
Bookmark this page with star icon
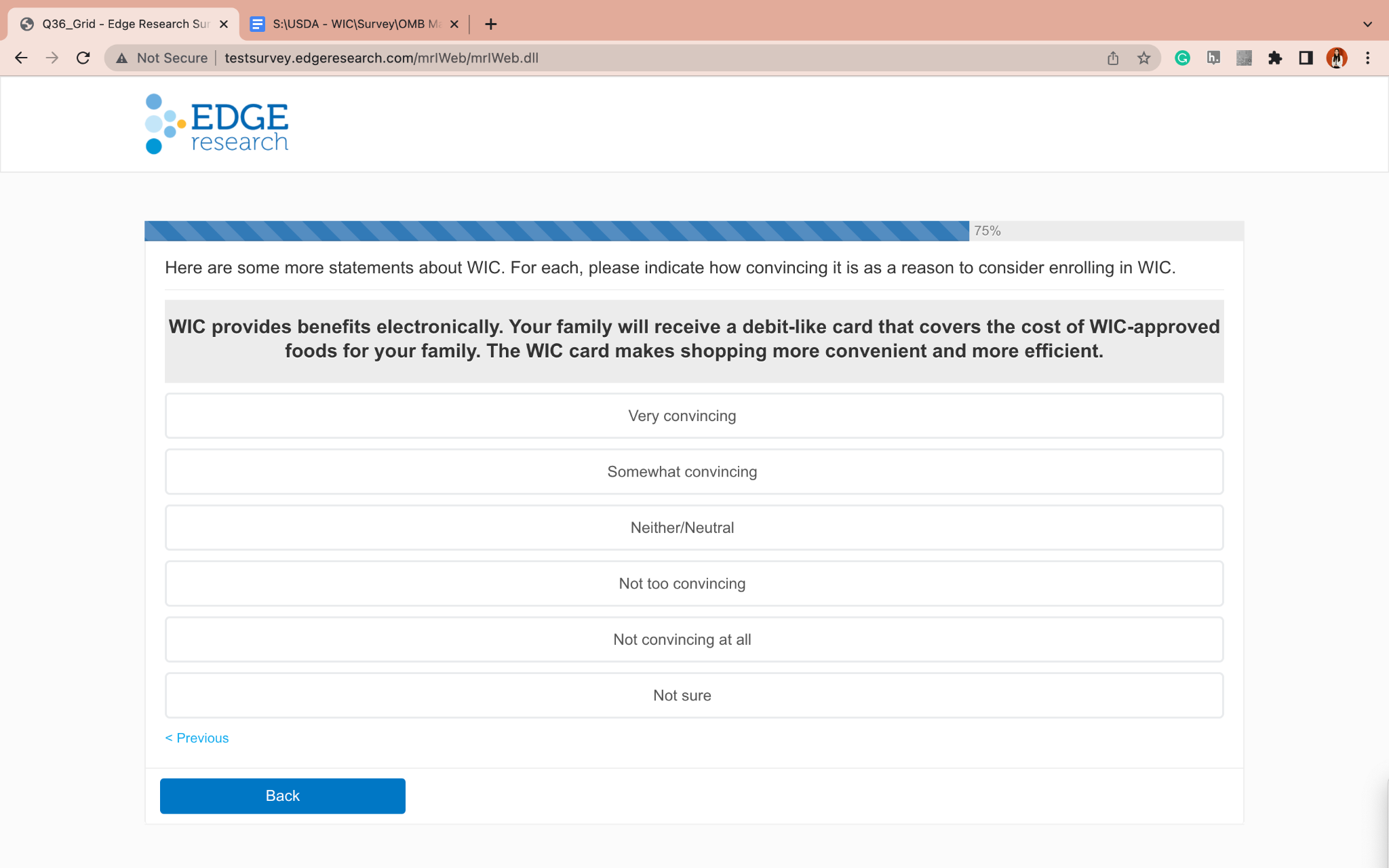pos(1144,58)
